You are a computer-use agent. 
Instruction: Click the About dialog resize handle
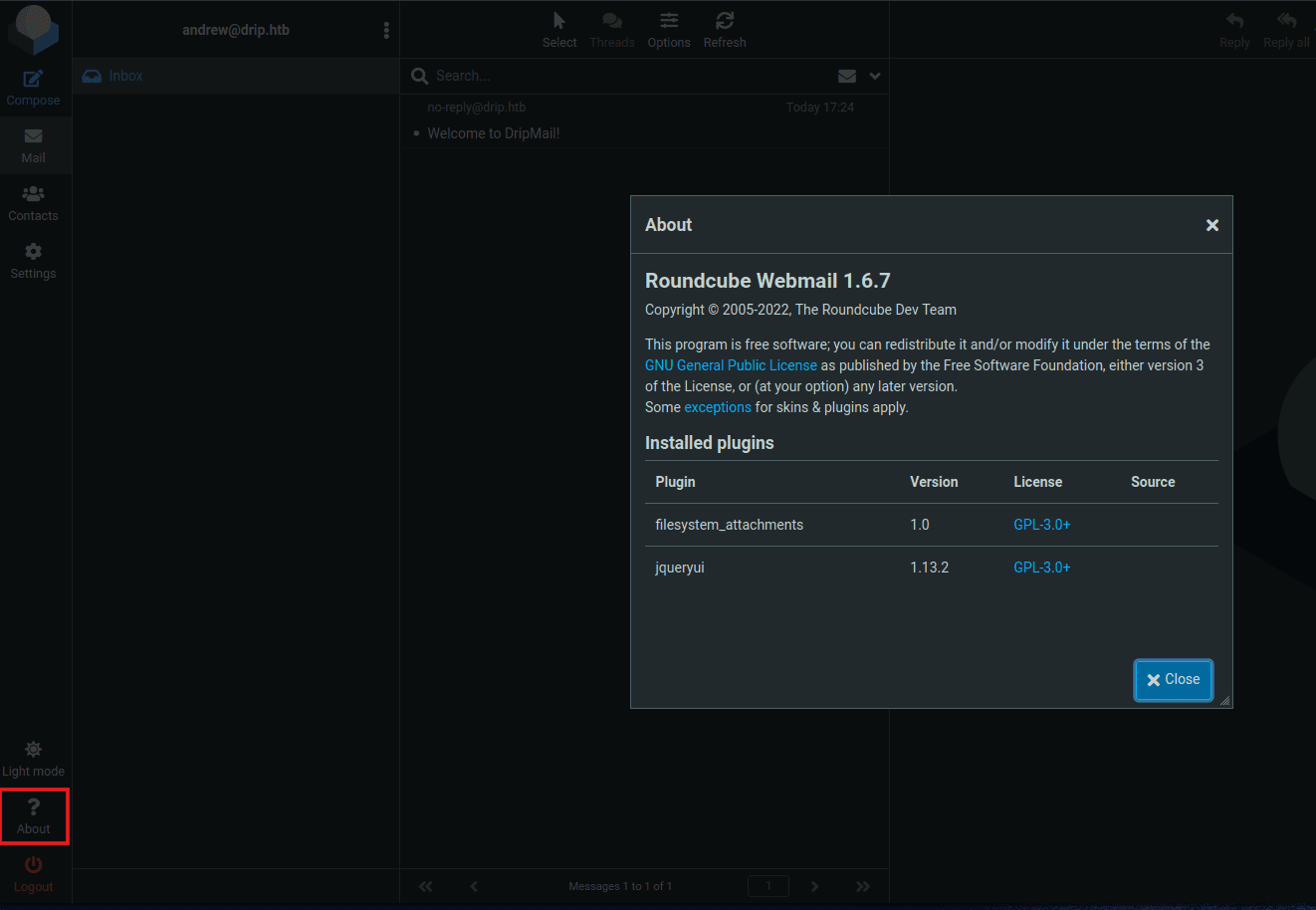click(1225, 701)
